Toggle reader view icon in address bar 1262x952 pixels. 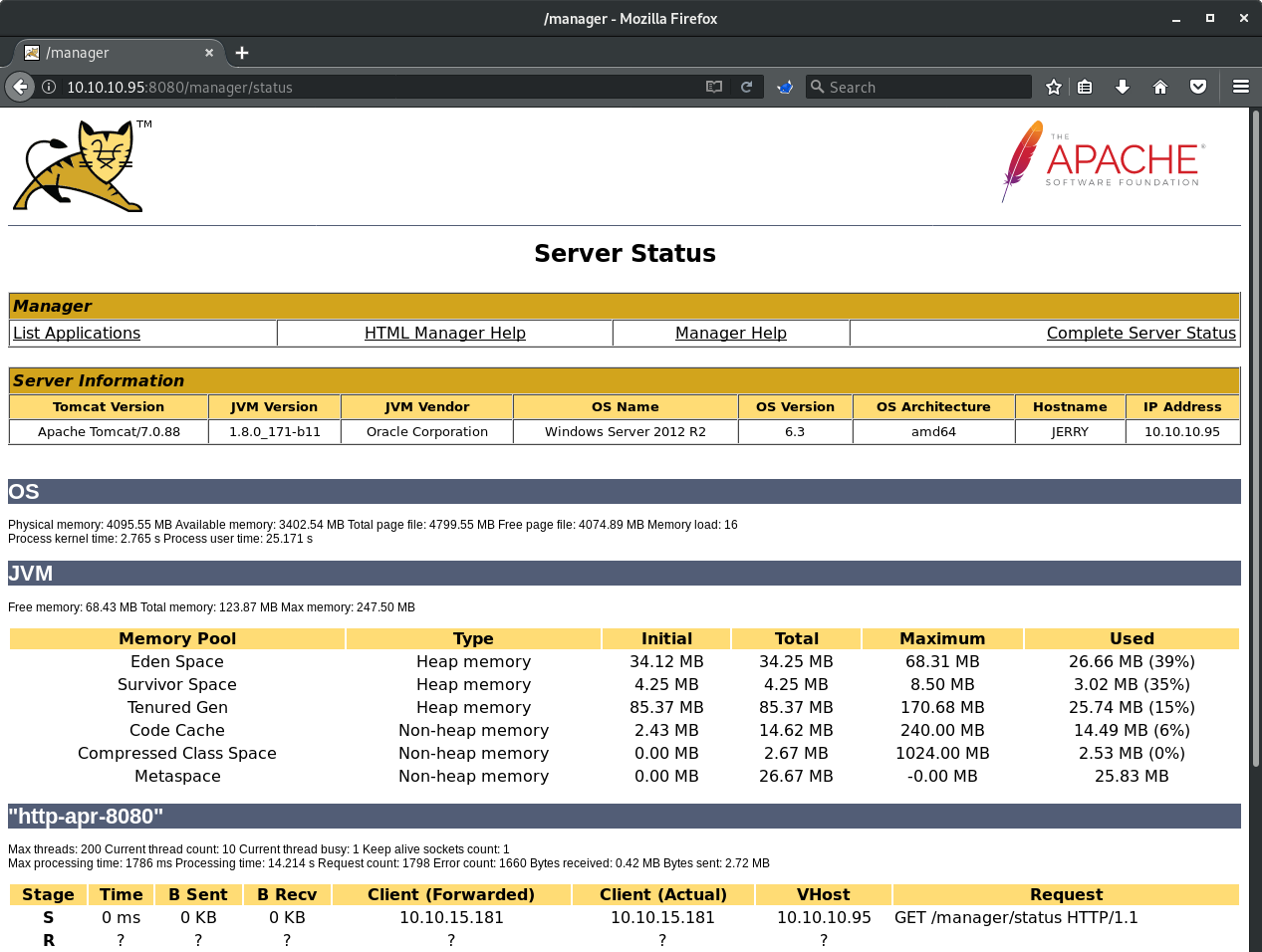click(714, 87)
